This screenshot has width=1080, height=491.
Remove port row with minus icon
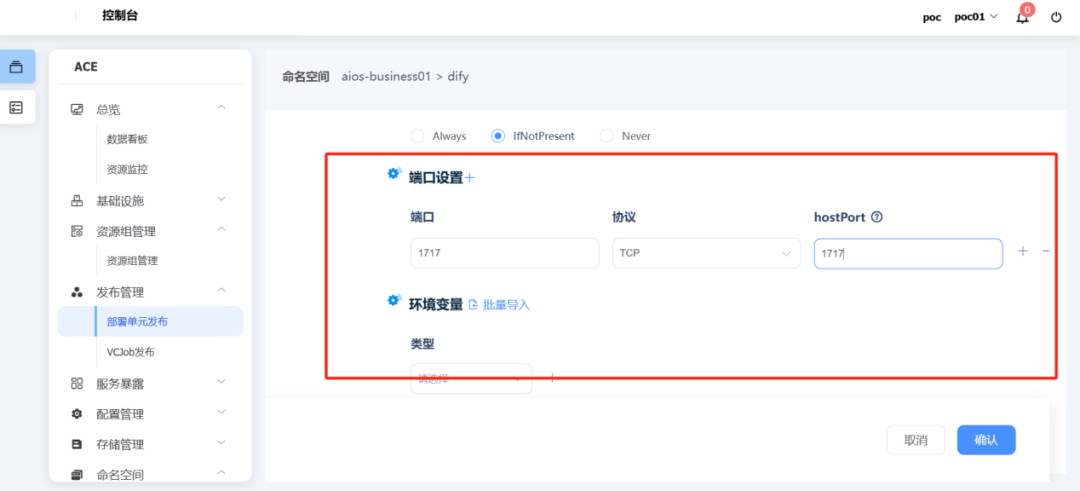pos(1046,251)
